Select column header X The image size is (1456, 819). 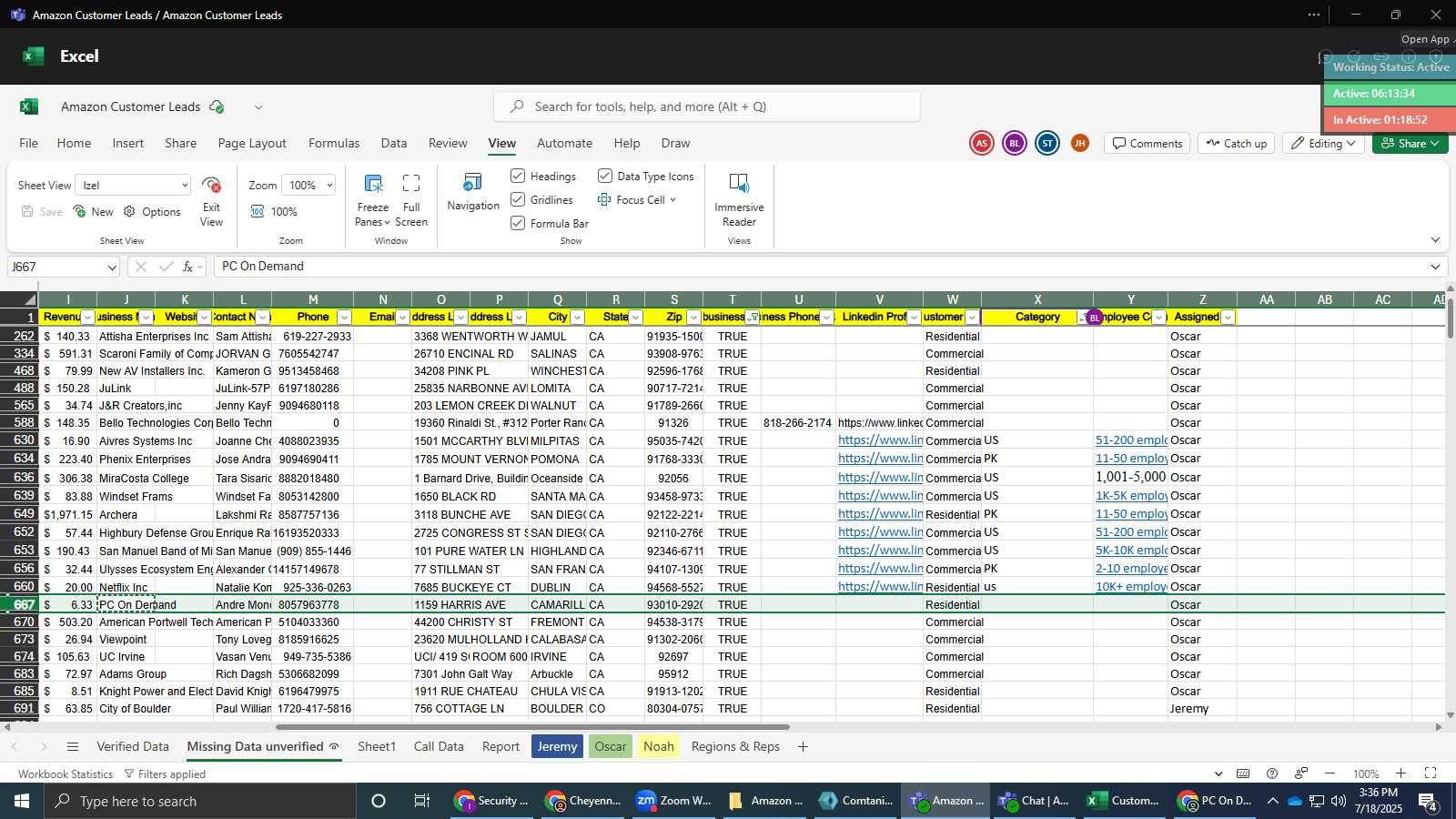(1037, 299)
